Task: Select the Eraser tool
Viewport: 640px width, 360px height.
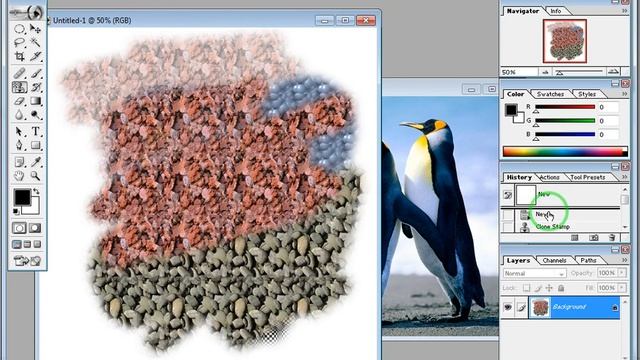Action: click(x=19, y=101)
